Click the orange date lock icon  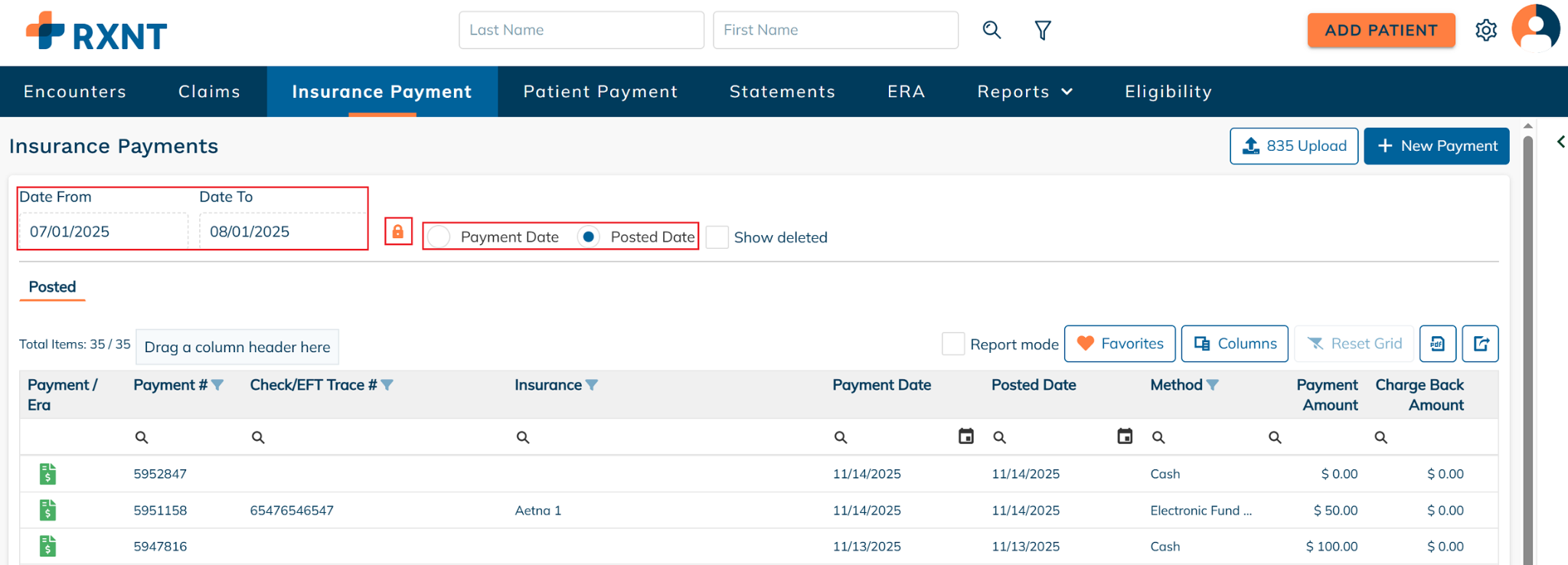[398, 231]
